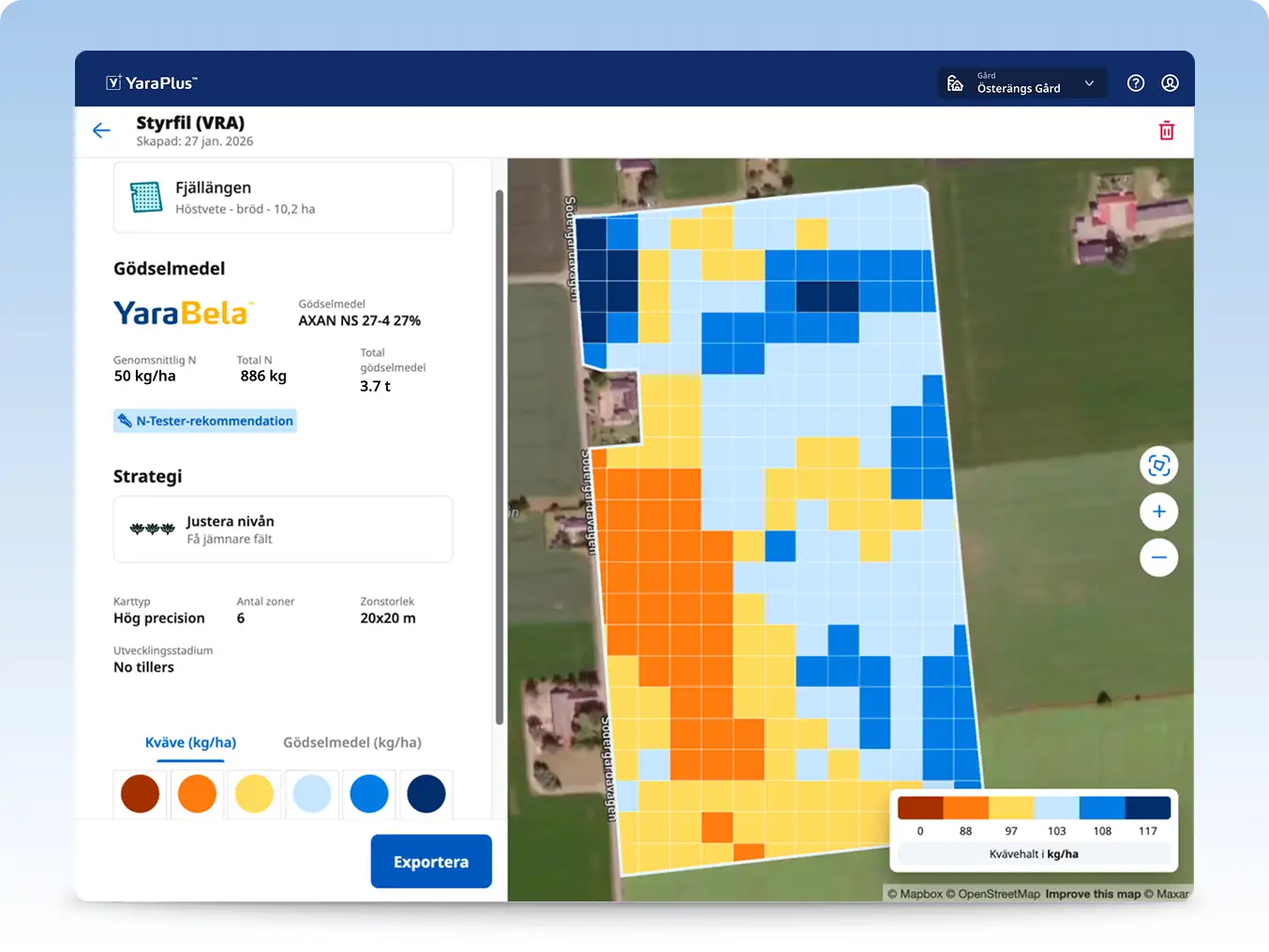
Task: Switch to the Gödselmedel (kg/ha) tab
Action: pos(351,742)
